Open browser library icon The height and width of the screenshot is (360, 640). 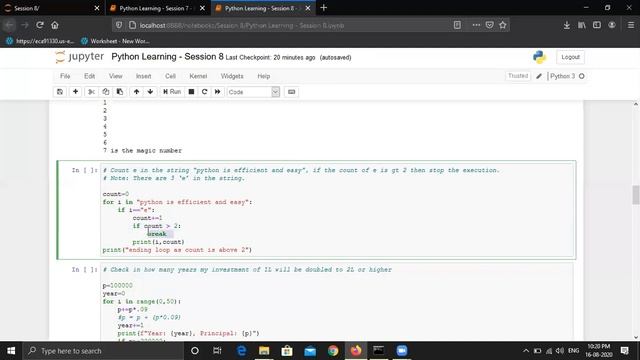(x=582, y=25)
